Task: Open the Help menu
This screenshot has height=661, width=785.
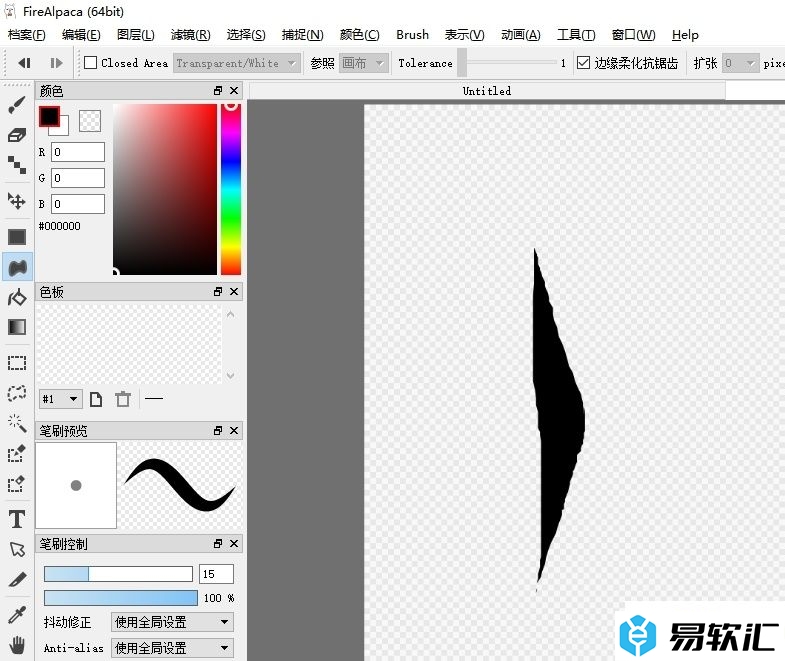Action: tap(685, 35)
